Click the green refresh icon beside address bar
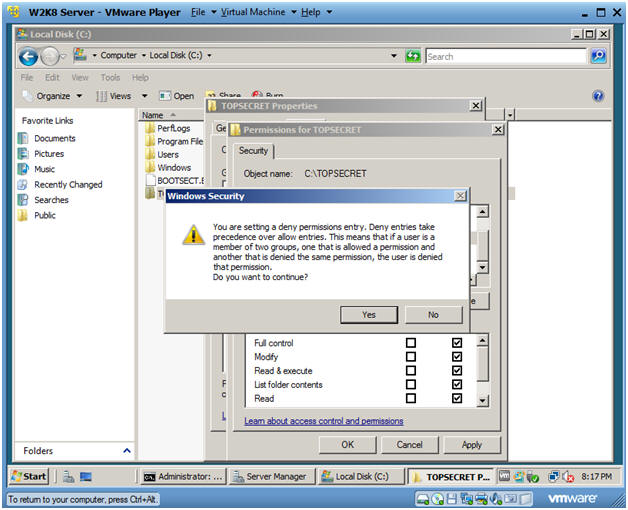 413,56
